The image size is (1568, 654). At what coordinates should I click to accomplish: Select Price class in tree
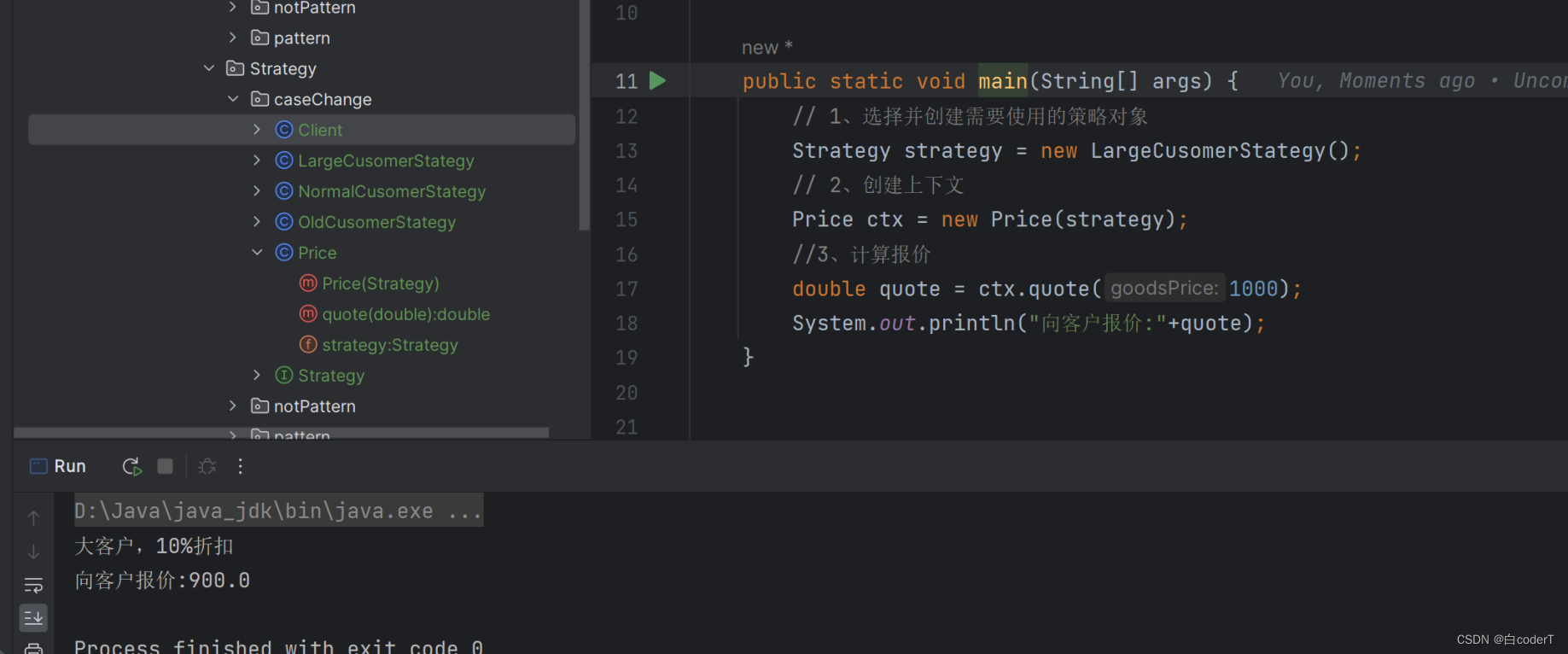pyautogui.click(x=317, y=253)
